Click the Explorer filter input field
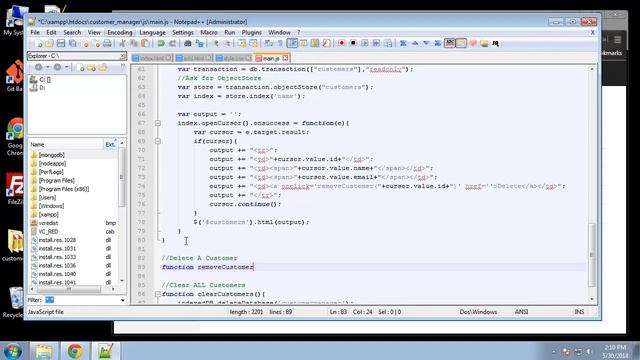 point(81,300)
